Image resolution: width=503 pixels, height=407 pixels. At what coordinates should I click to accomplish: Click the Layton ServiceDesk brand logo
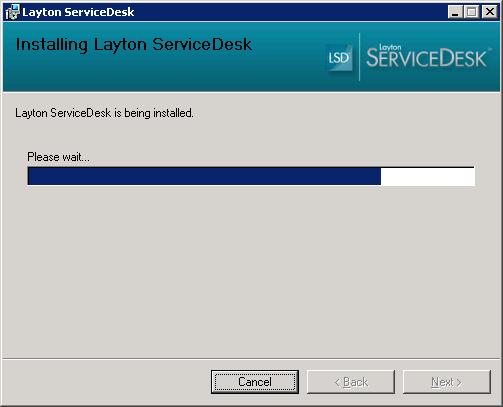point(429,57)
